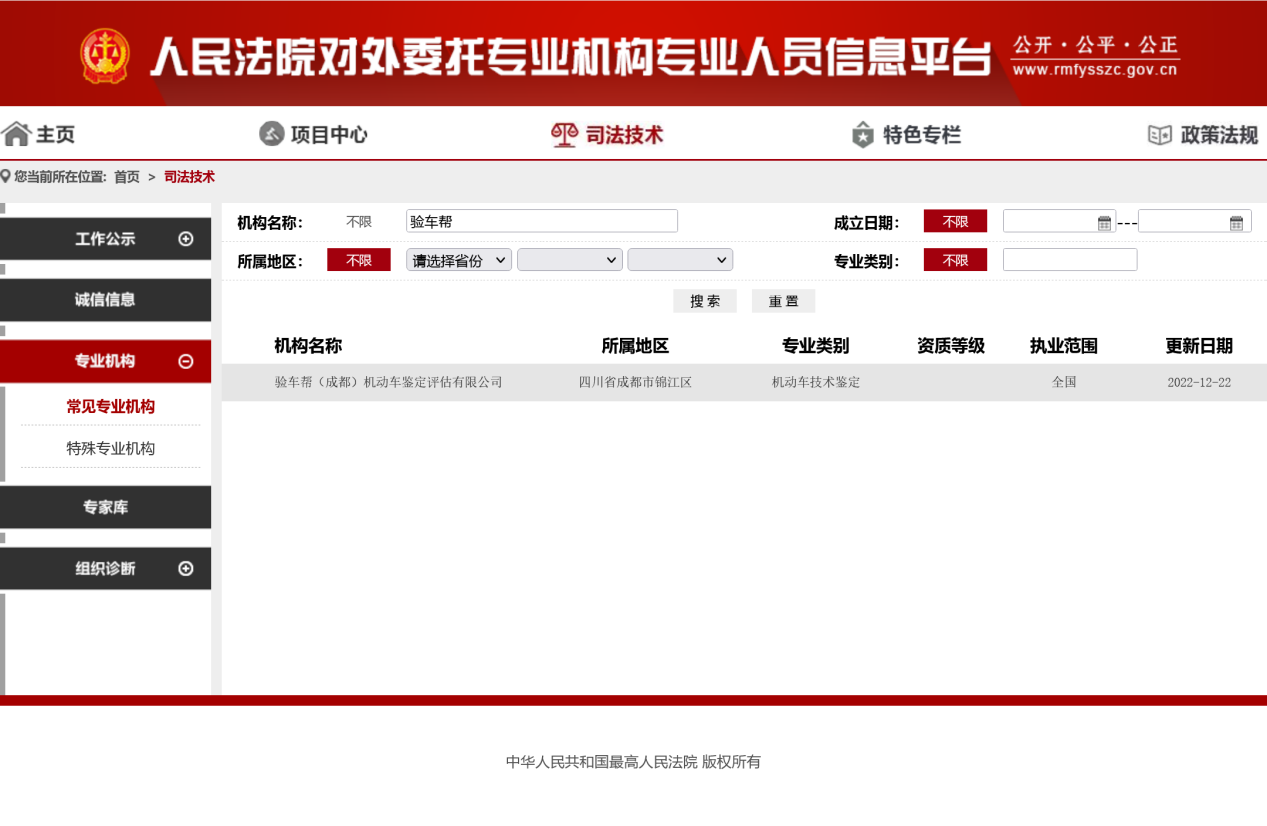This screenshot has width=1267, height=826.
Task: Open the 请选择省份 province dropdown
Action: coord(459,260)
